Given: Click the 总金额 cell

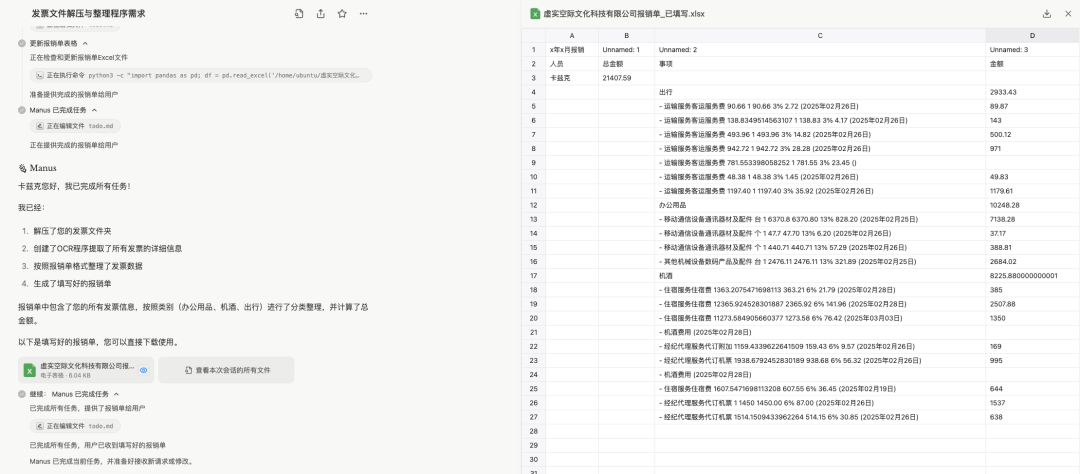Looking at the screenshot, I should 626,63.
